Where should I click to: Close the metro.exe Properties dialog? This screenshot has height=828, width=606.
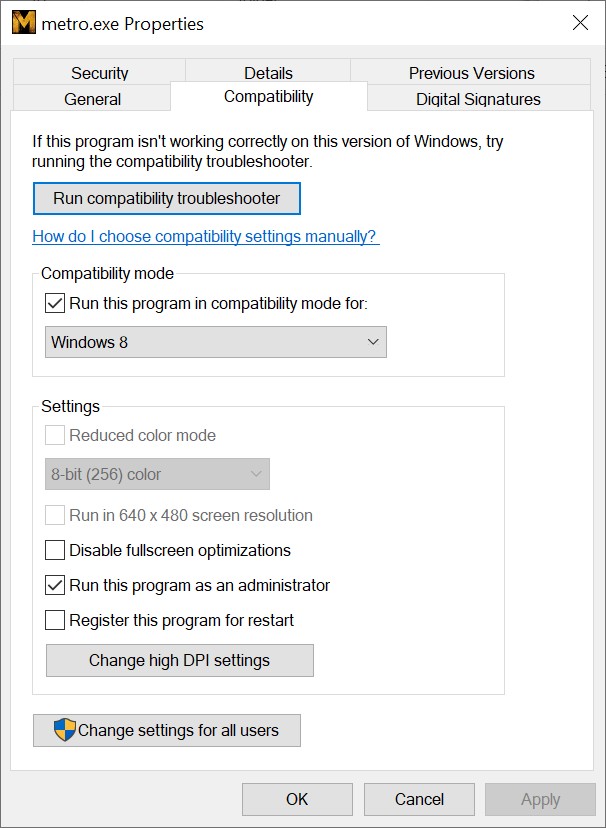580,23
